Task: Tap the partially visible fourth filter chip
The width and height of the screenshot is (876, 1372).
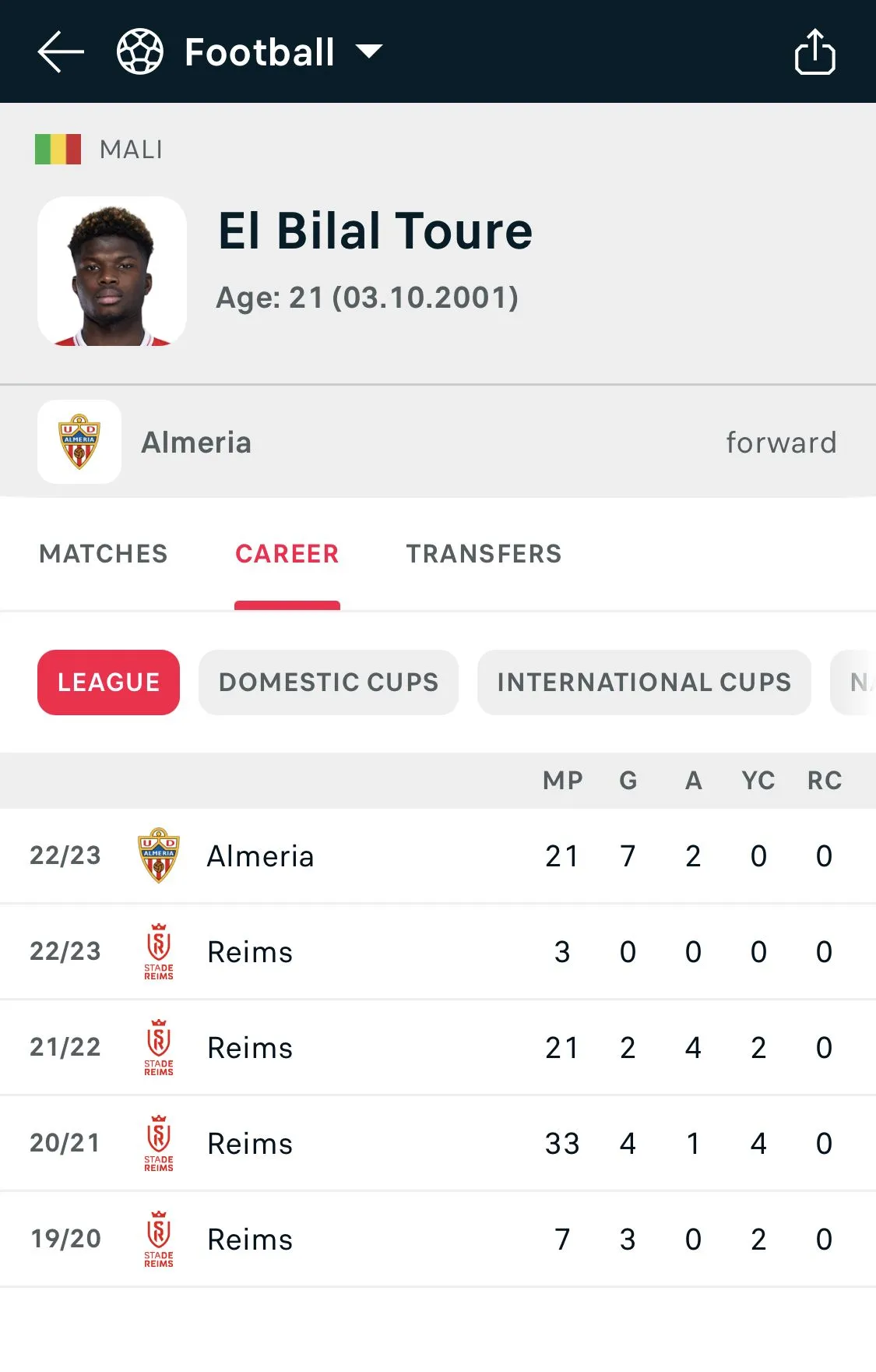Action: tap(857, 682)
